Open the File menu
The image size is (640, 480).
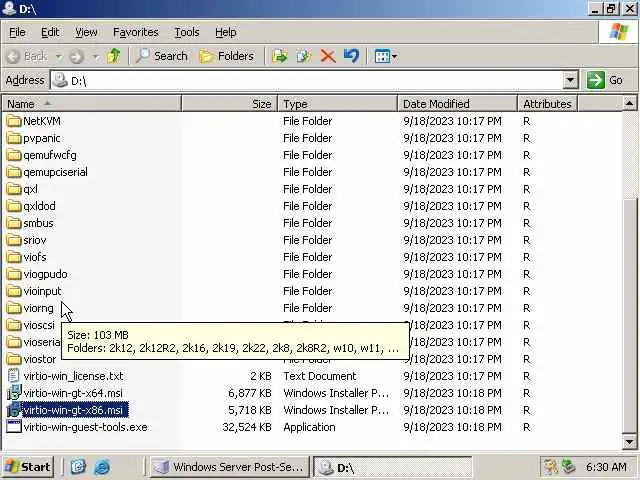17,32
